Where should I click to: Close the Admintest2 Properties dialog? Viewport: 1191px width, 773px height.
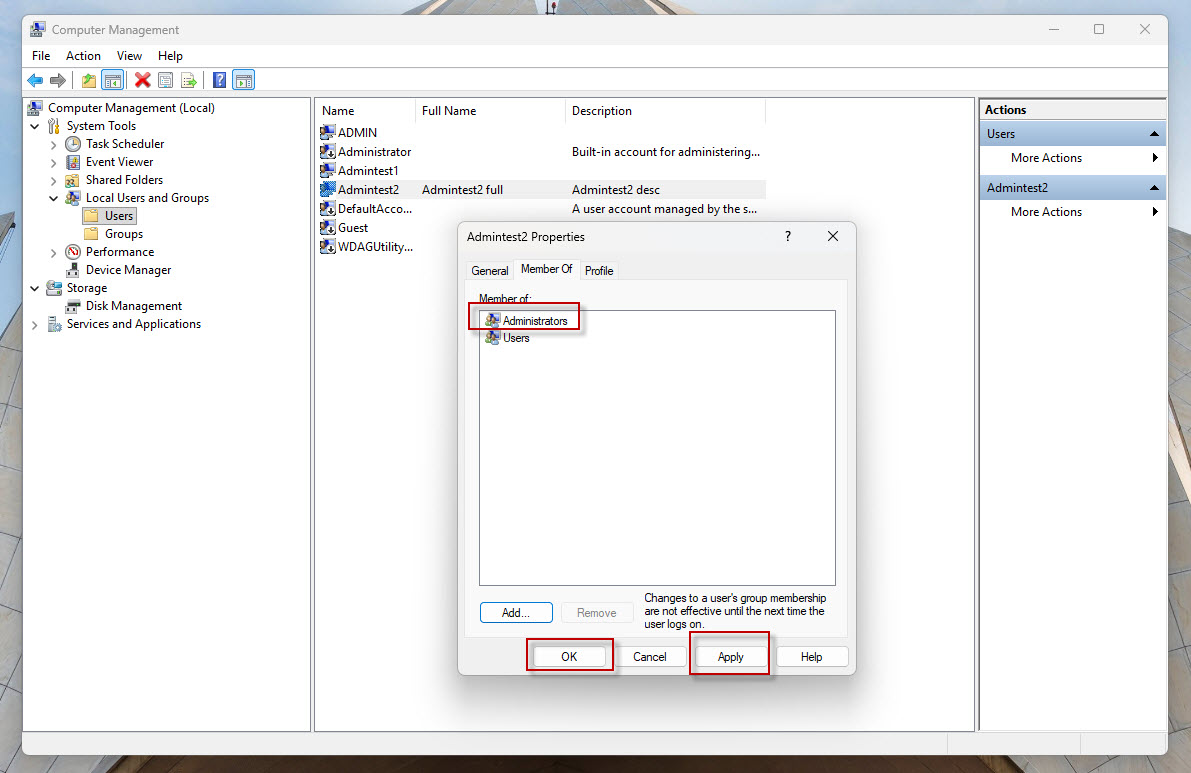(x=832, y=236)
